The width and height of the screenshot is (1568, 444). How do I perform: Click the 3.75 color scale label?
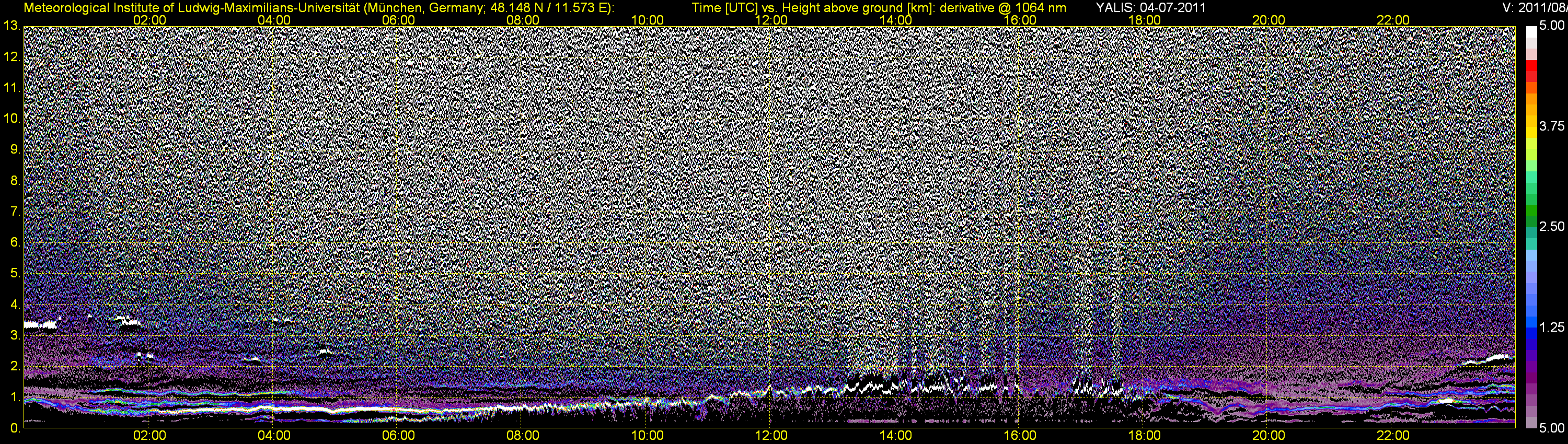(x=1551, y=126)
